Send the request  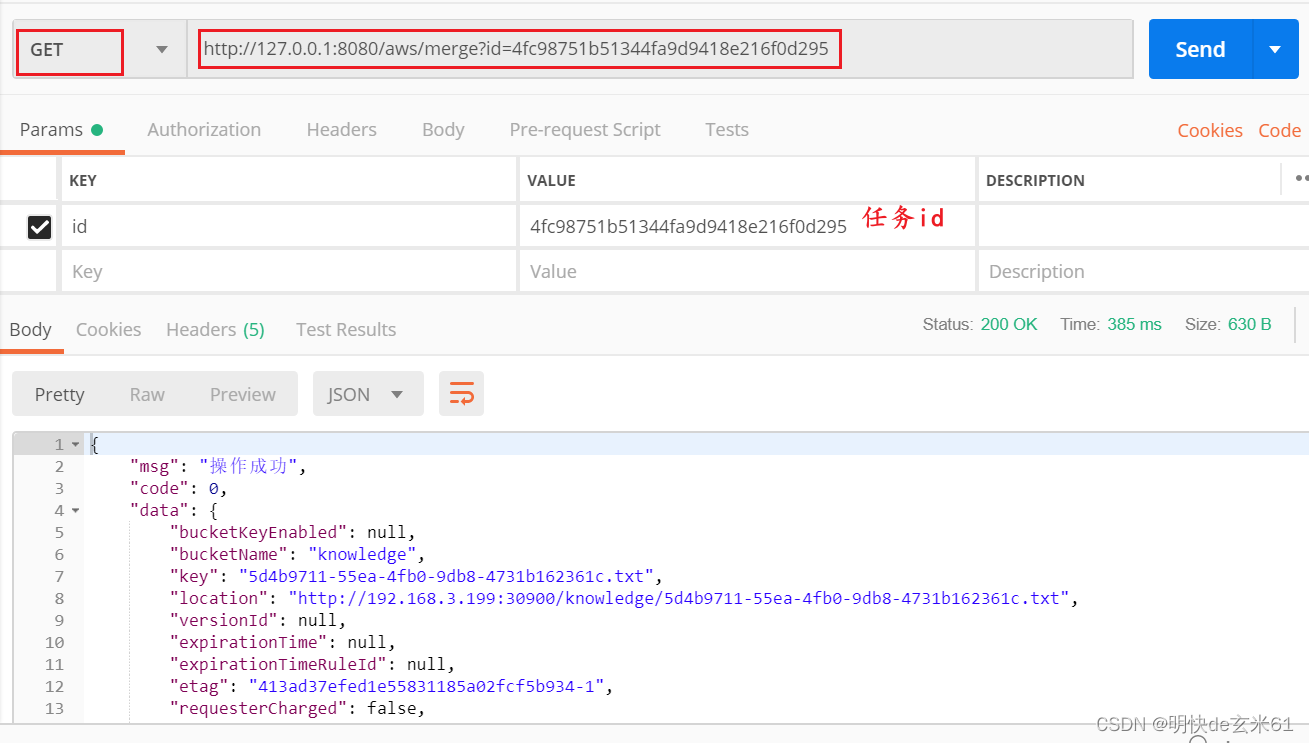click(x=1200, y=49)
